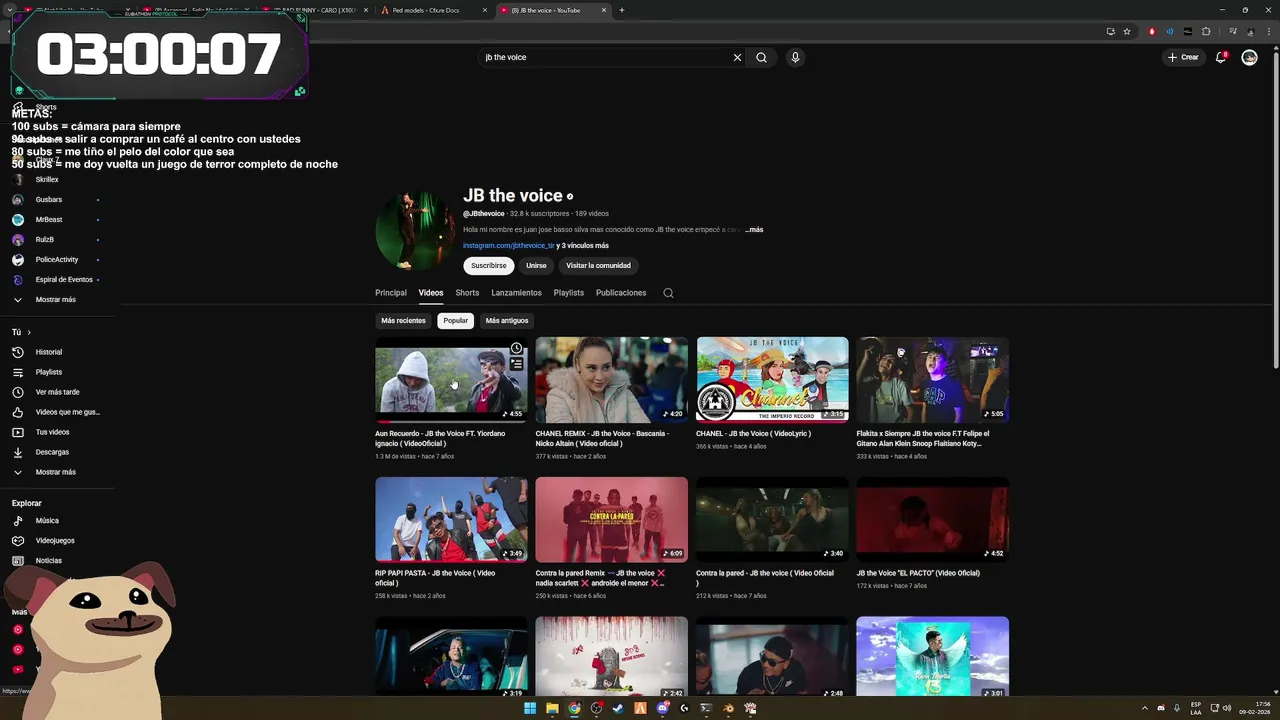The height and width of the screenshot is (720, 1280).
Task: Expand channel description with ...más
Action: 754,230
